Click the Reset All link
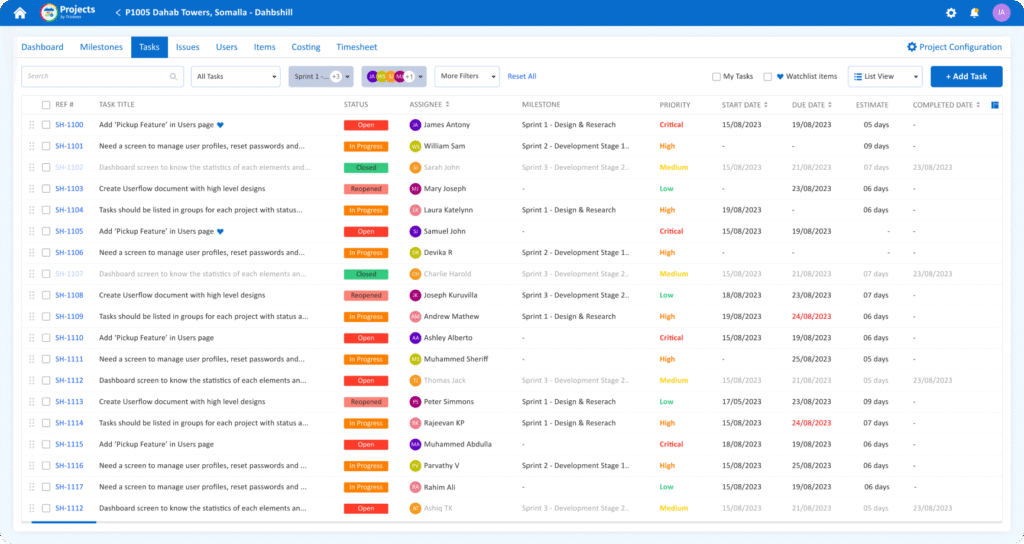Viewport: 1024px width, 544px height. 522,76
